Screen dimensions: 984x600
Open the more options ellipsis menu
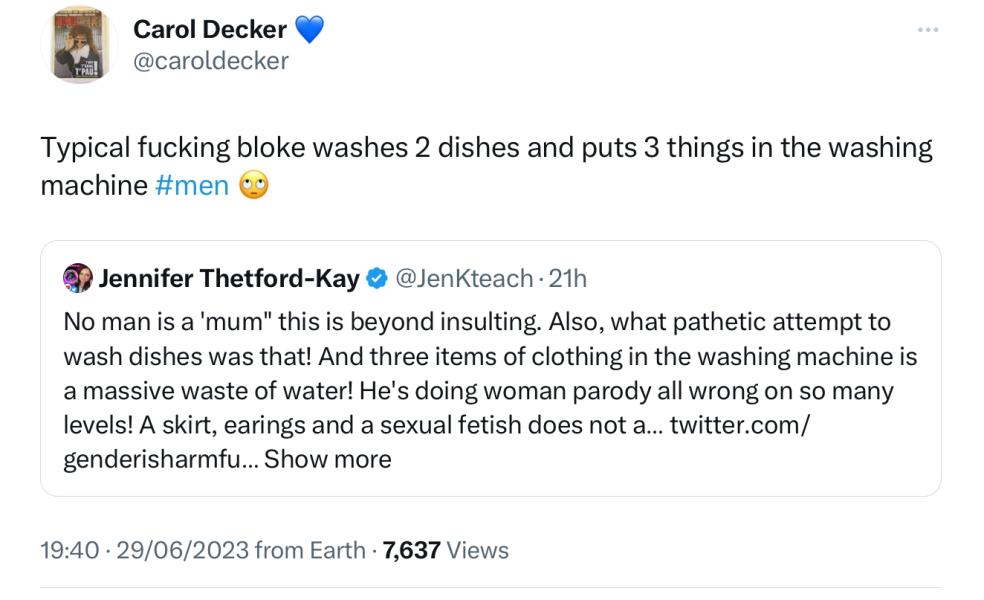tap(928, 30)
